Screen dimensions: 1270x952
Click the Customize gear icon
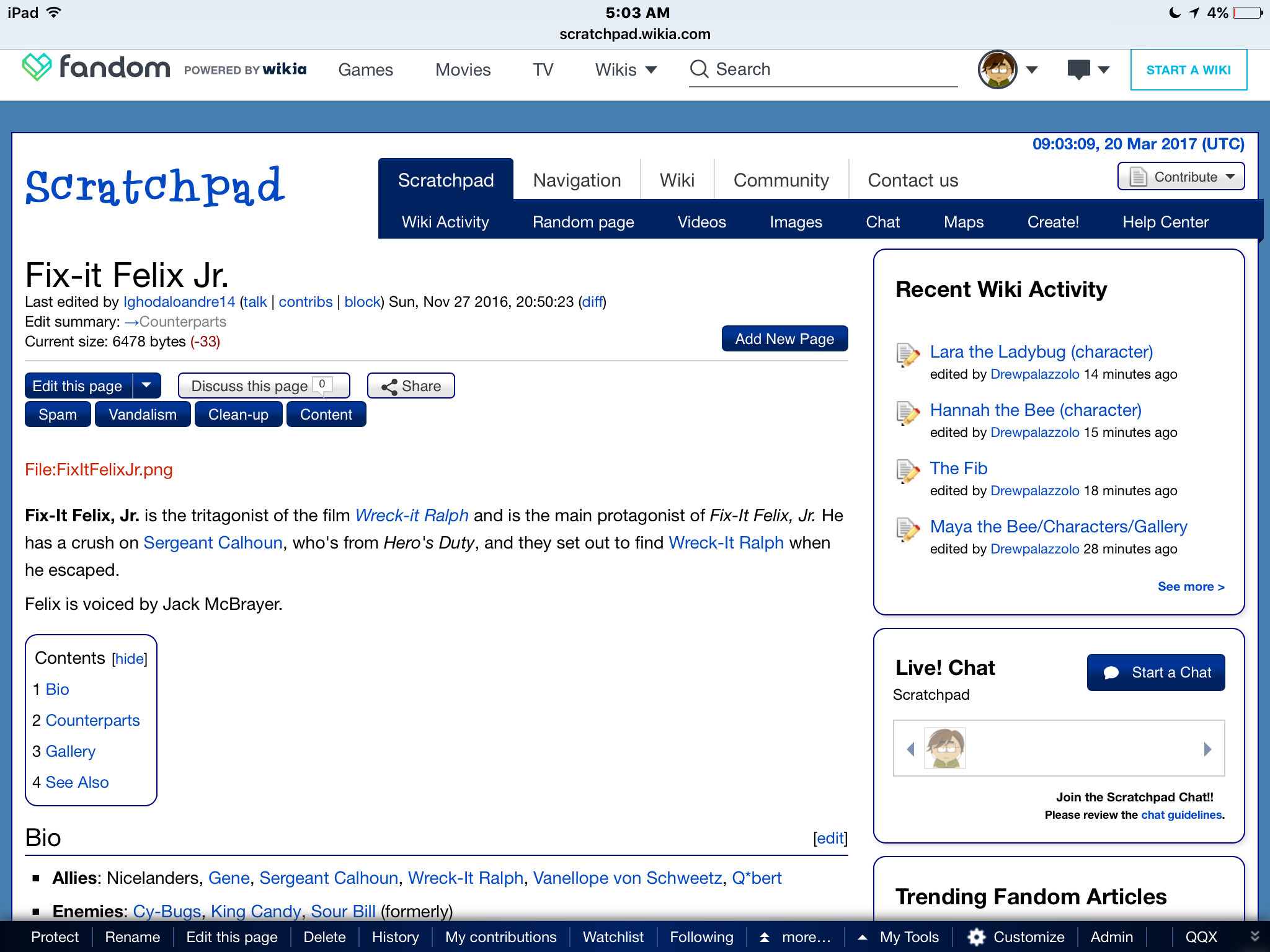977,937
